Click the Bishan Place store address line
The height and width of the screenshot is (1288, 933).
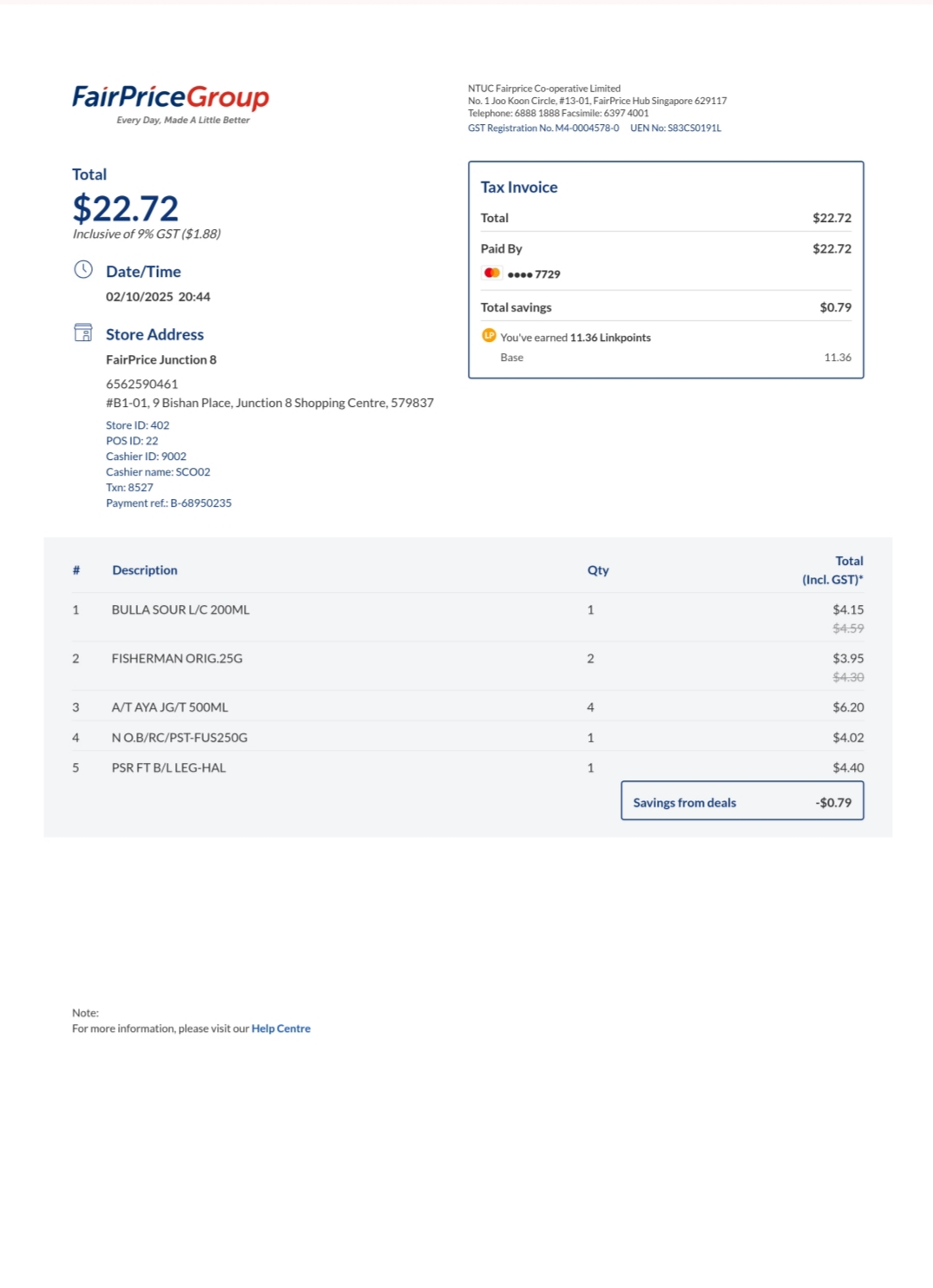click(270, 404)
